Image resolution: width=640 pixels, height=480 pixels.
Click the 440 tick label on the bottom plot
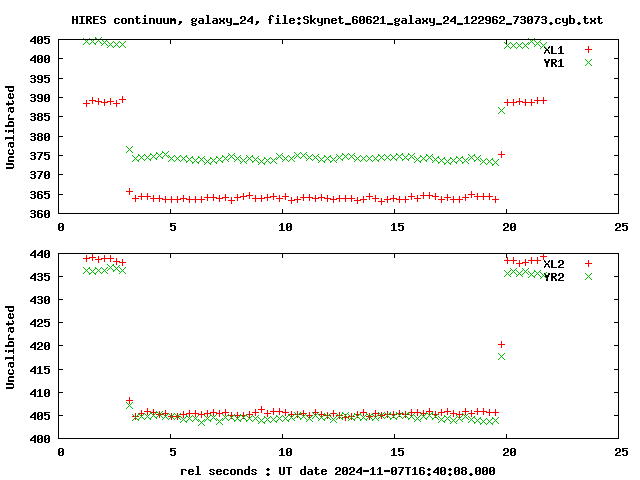coord(40,254)
